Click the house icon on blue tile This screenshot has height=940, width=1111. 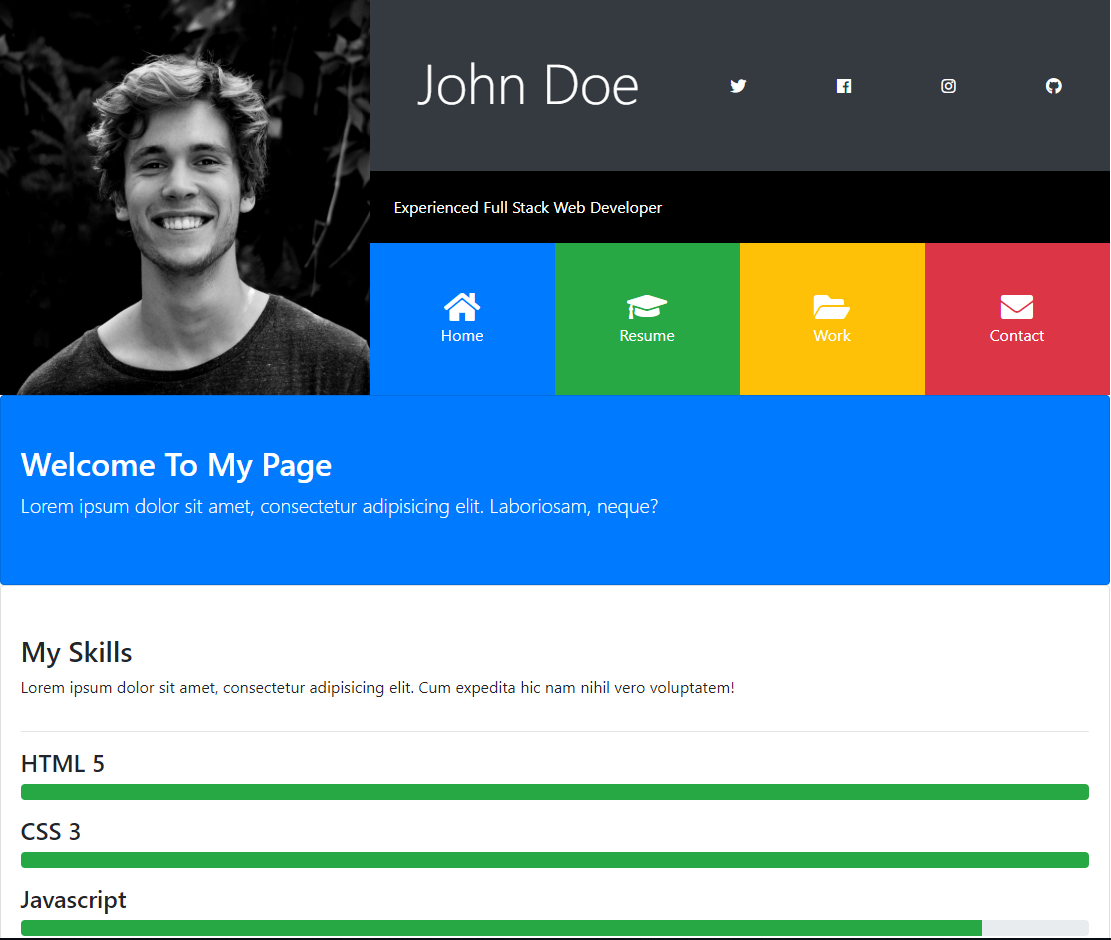coord(462,306)
